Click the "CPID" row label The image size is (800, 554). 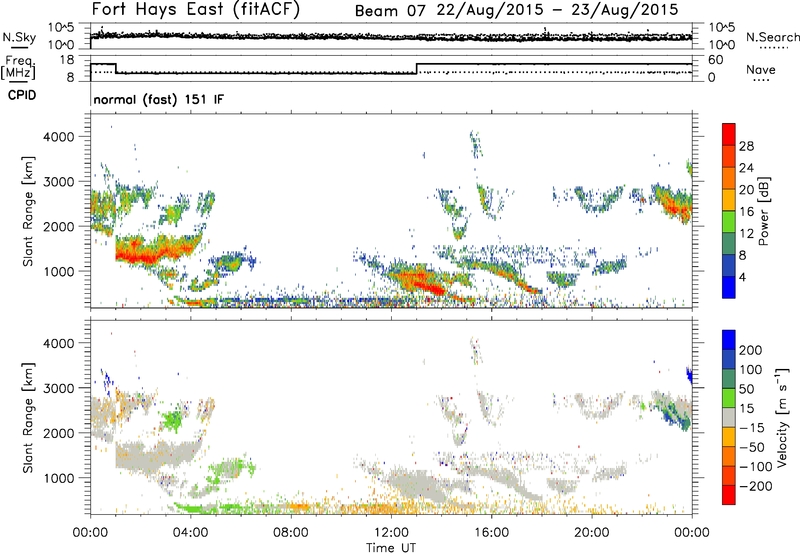[22, 95]
